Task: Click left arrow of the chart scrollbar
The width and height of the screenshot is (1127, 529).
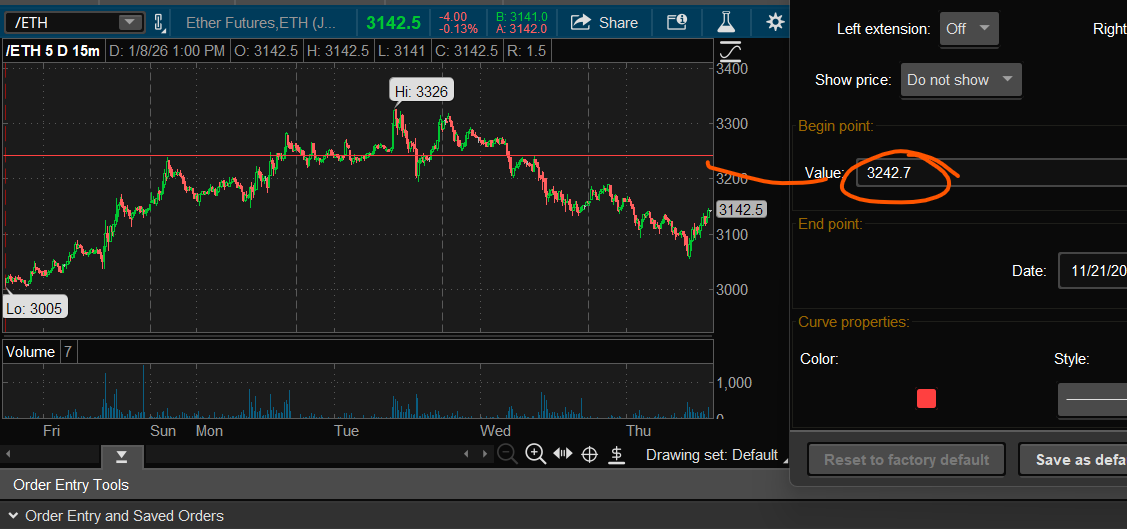Action: (8, 454)
